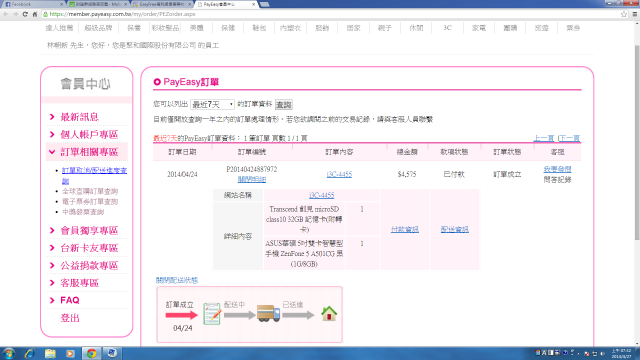Click the delivered house icon
This screenshot has height=360, width=640.
tap(329, 313)
